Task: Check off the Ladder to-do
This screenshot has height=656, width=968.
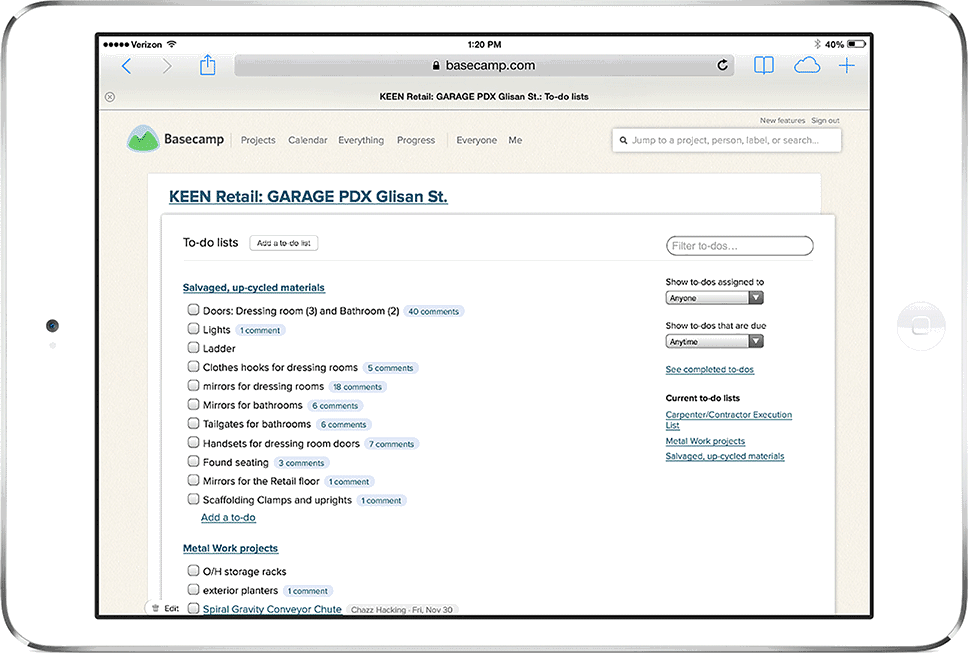Action: 193,348
